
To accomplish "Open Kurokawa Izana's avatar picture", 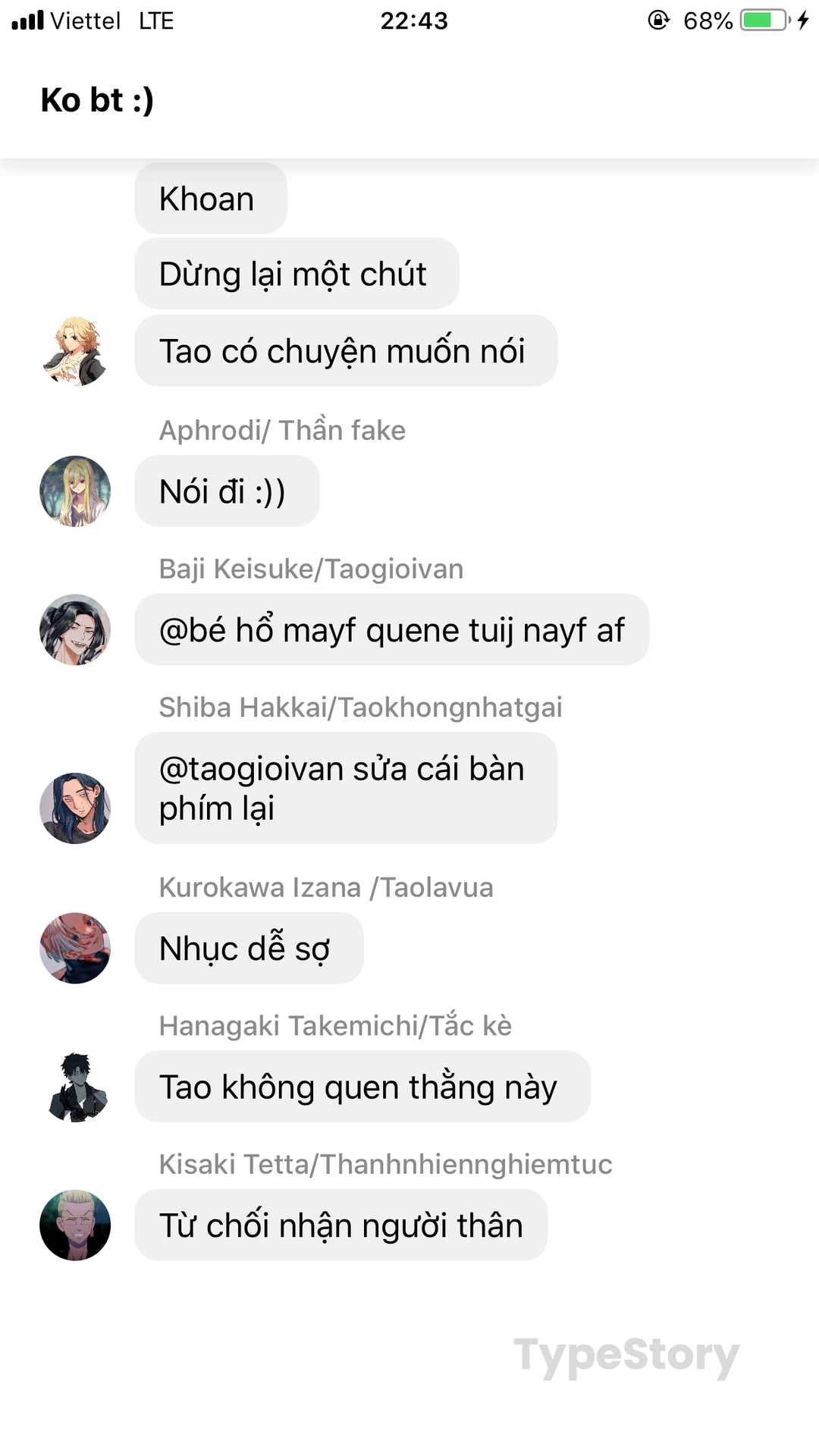I will point(74,948).
